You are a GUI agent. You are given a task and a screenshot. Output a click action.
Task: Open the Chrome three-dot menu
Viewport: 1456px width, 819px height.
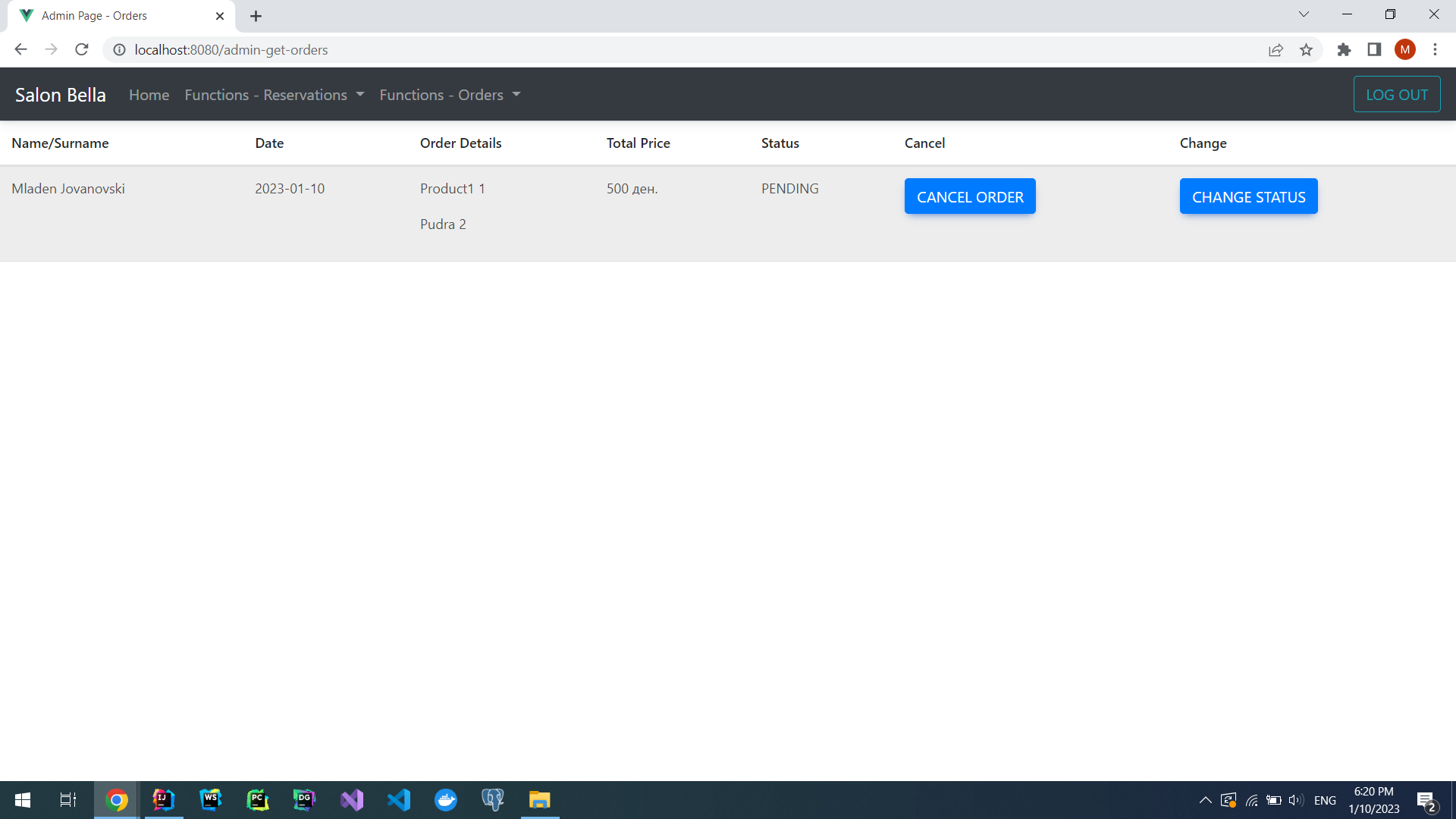coord(1435,50)
